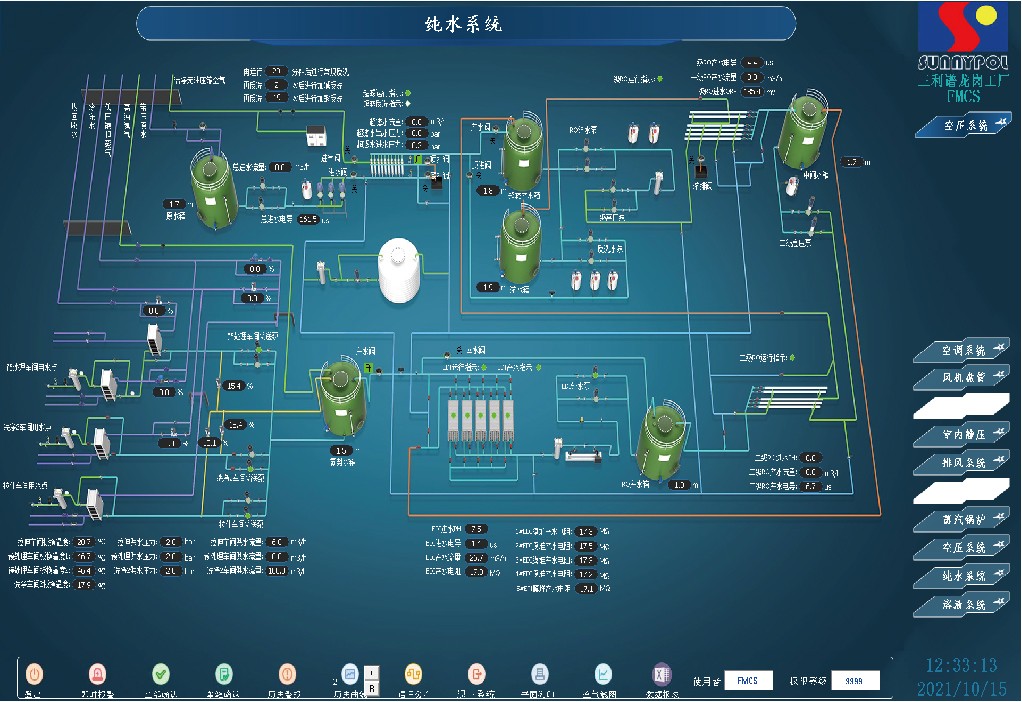The image size is (1022, 702).
Task: Open the trend chart icon
Action: pos(604,674)
